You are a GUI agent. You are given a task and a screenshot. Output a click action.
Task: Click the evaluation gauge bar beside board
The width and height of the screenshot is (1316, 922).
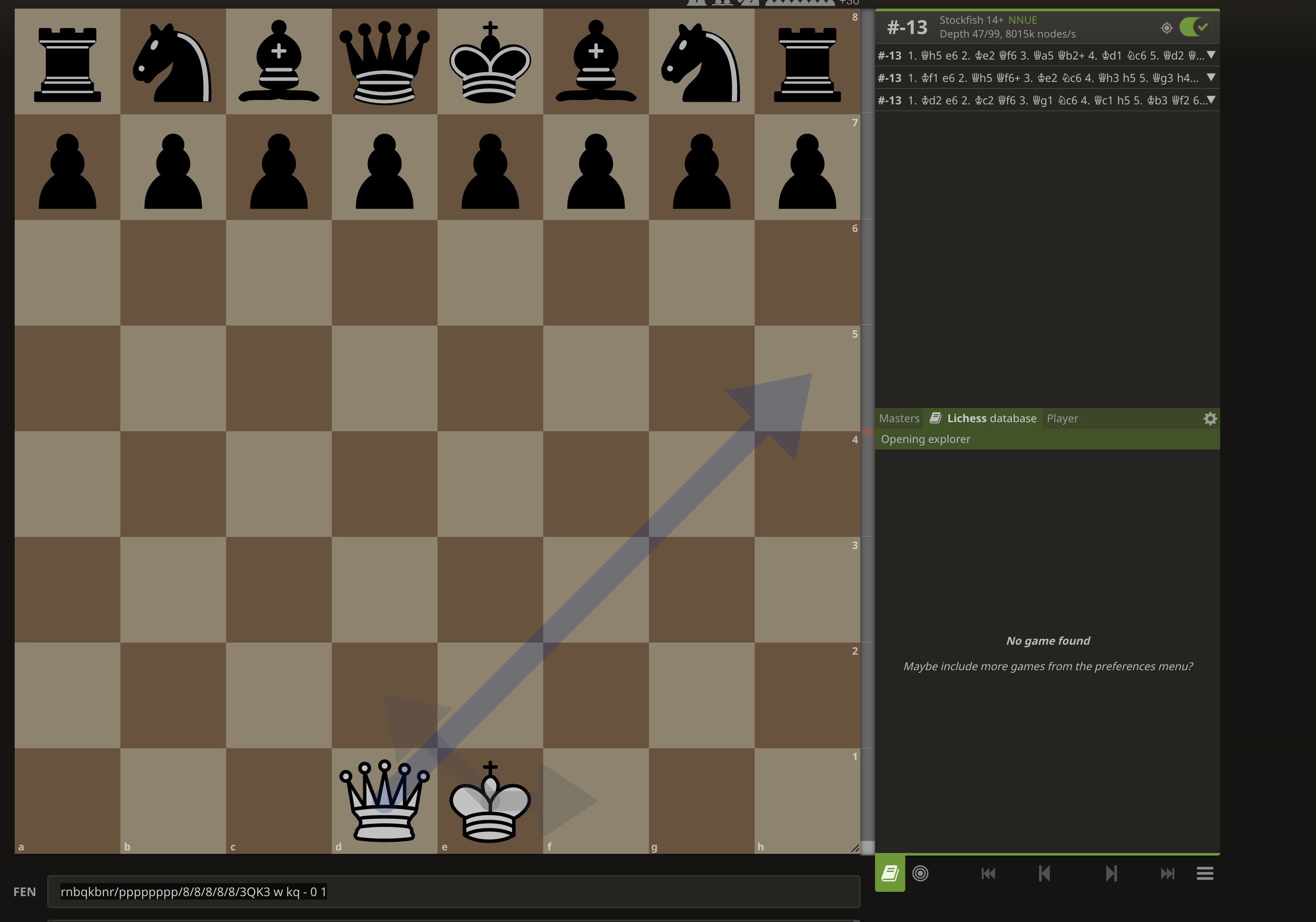[x=867, y=431]
